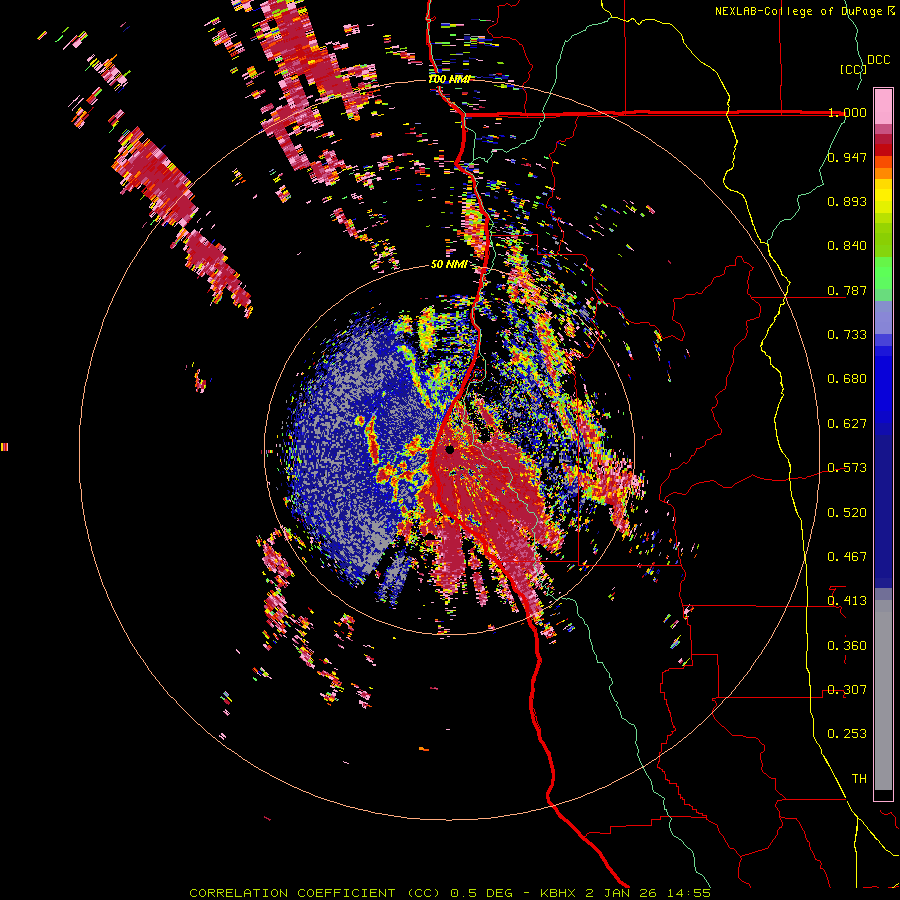Click the 0.840 value on the color scale
This screenshot has width=900, height=900.
pos(847,245)
